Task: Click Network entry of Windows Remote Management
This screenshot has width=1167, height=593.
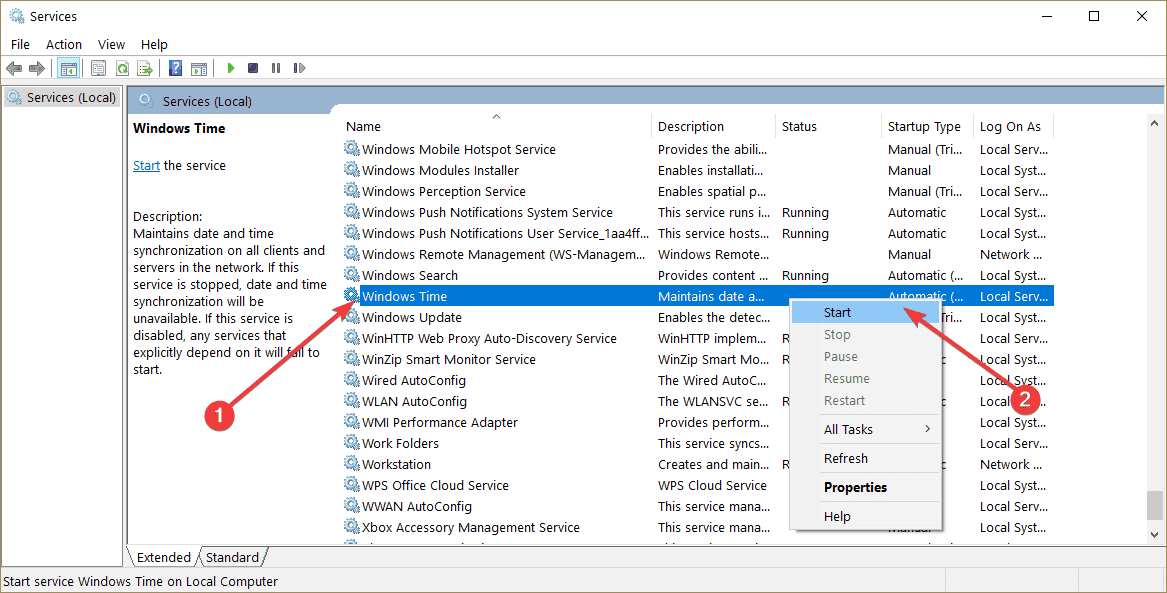Action: click(1011, 254)
